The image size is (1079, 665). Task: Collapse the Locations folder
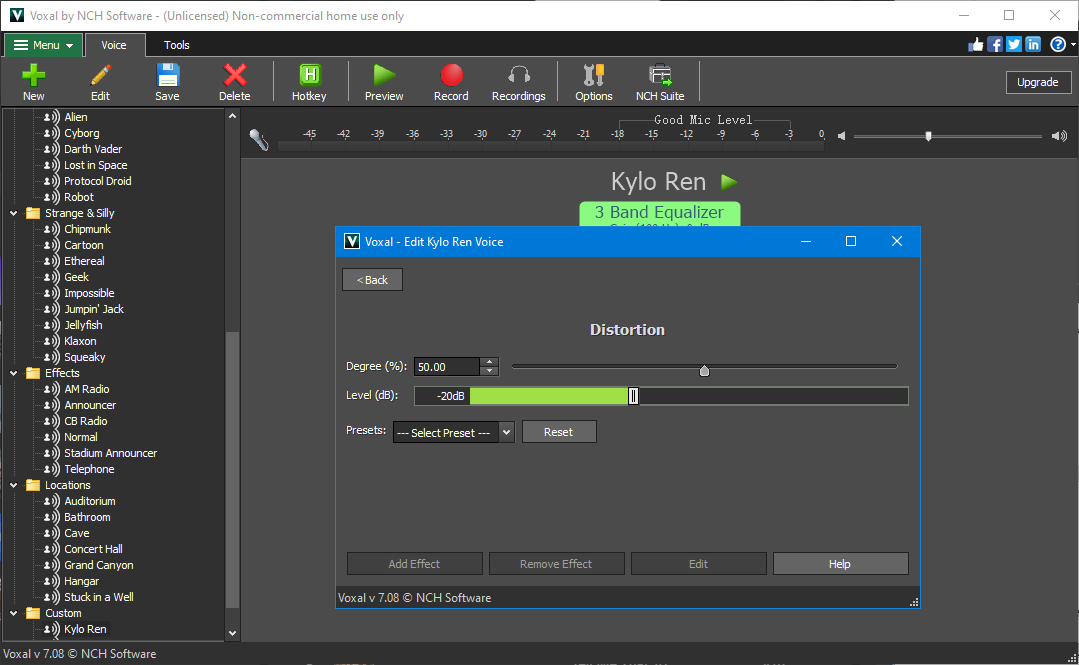click(x=14, y=485)
